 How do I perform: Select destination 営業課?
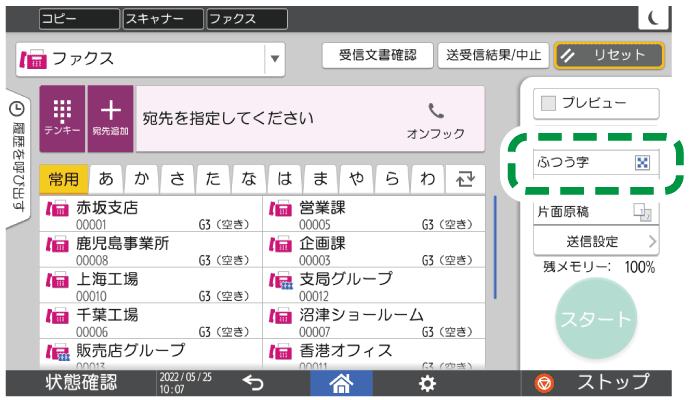(374, 214)
